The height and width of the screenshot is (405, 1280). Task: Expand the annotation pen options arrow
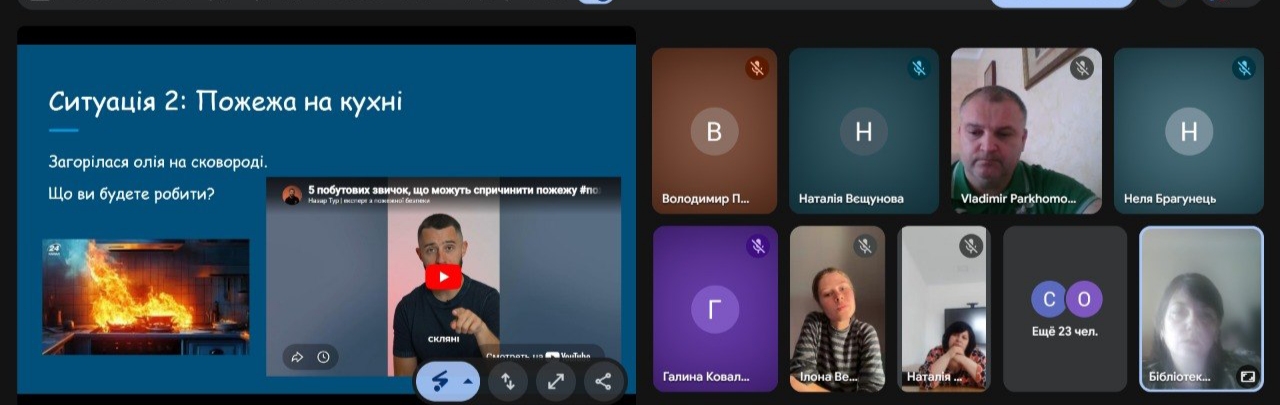[467, 381]
